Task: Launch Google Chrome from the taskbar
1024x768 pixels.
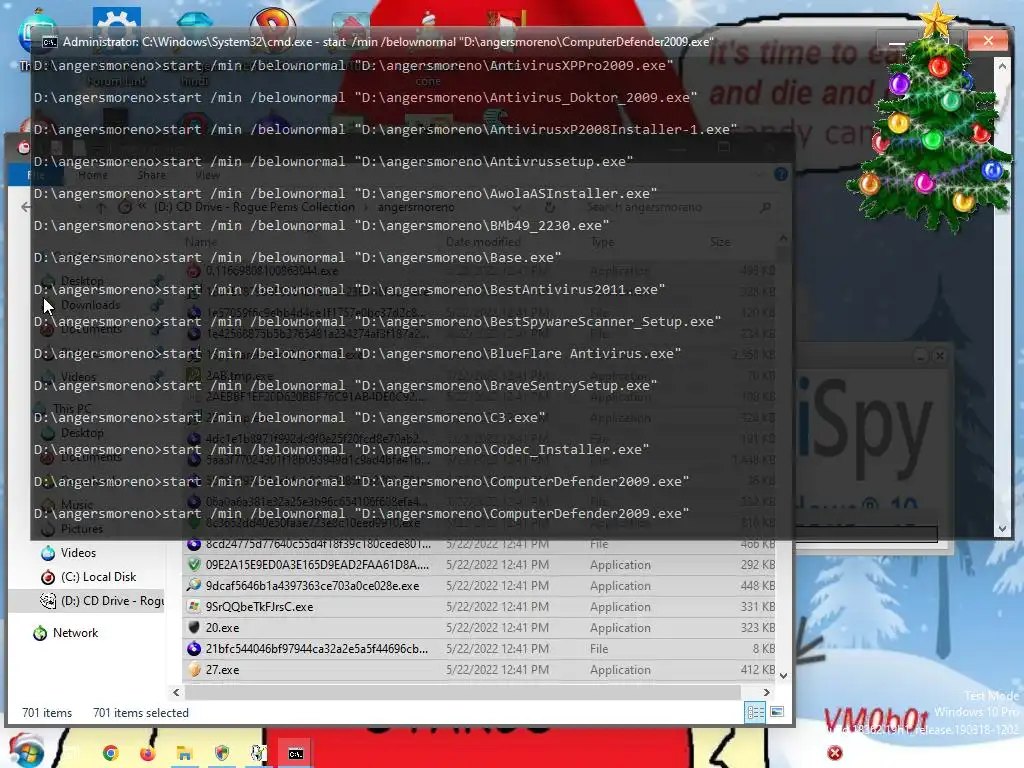Action: (x=110, y=754)
